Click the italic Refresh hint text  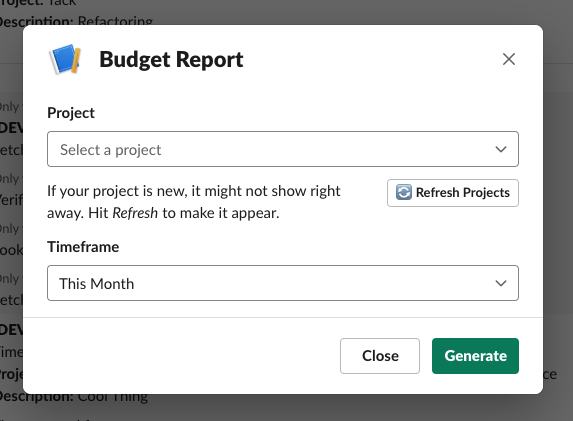pyautogui.click(x=135, y=213)
